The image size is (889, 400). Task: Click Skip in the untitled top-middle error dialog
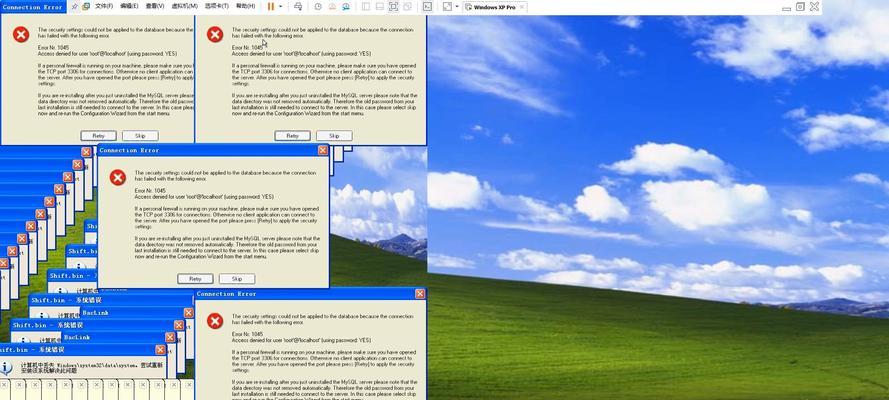(x=334, y=136)
